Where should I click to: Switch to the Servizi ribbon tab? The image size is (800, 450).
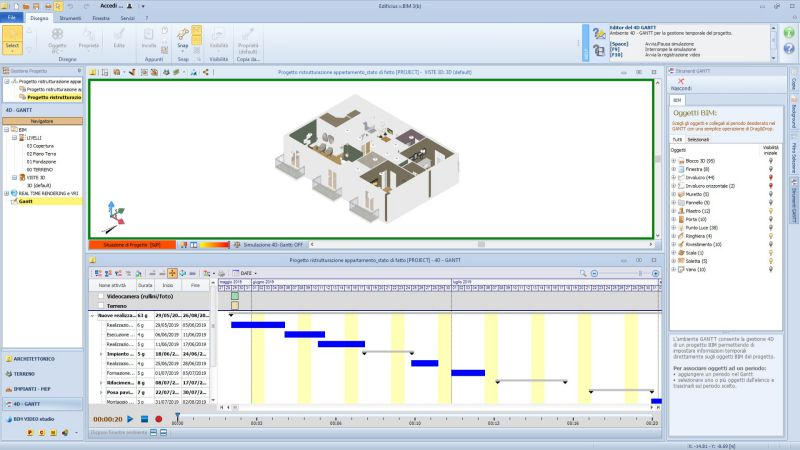coord(128,18)
